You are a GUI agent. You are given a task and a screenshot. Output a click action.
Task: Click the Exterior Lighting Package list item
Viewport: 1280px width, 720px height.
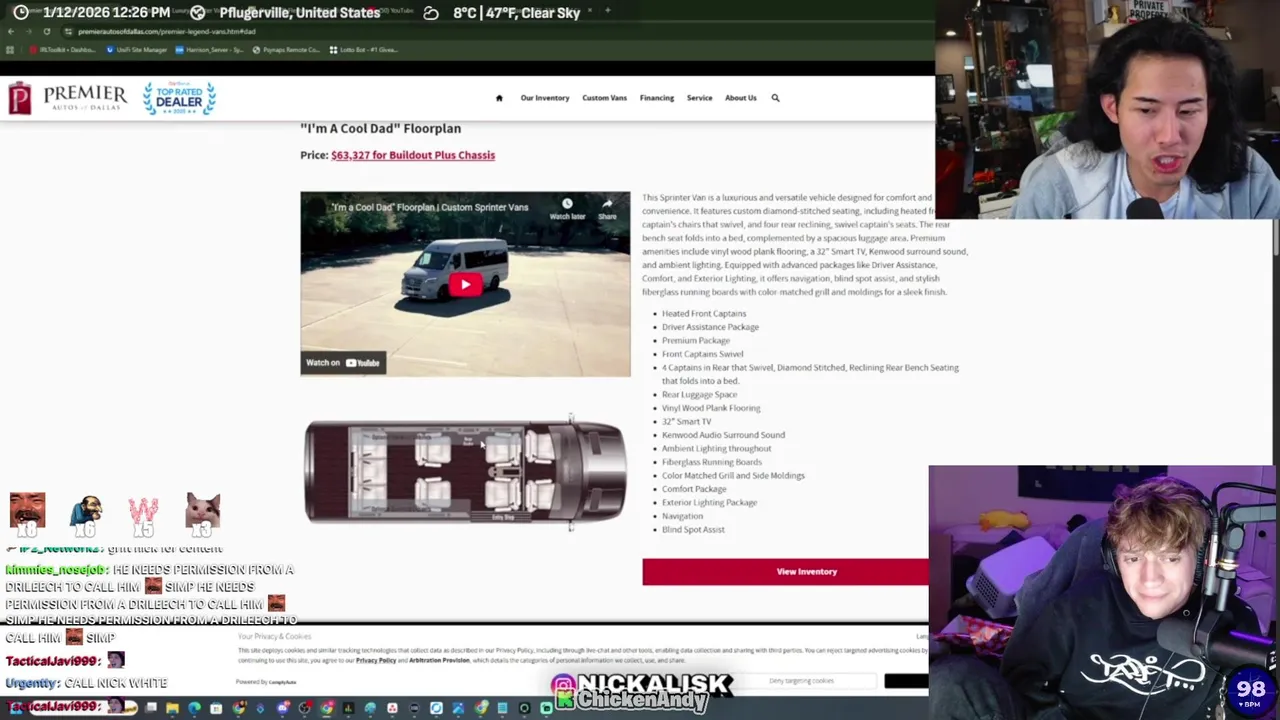[x=709, y=502]
